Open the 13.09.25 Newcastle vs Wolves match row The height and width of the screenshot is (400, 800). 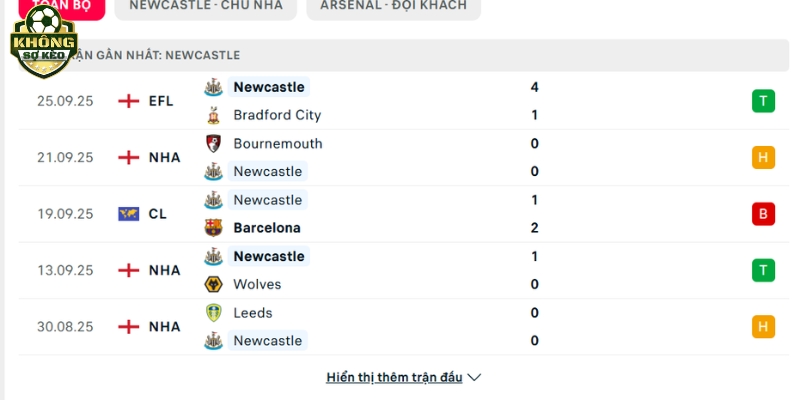(404, 270)
